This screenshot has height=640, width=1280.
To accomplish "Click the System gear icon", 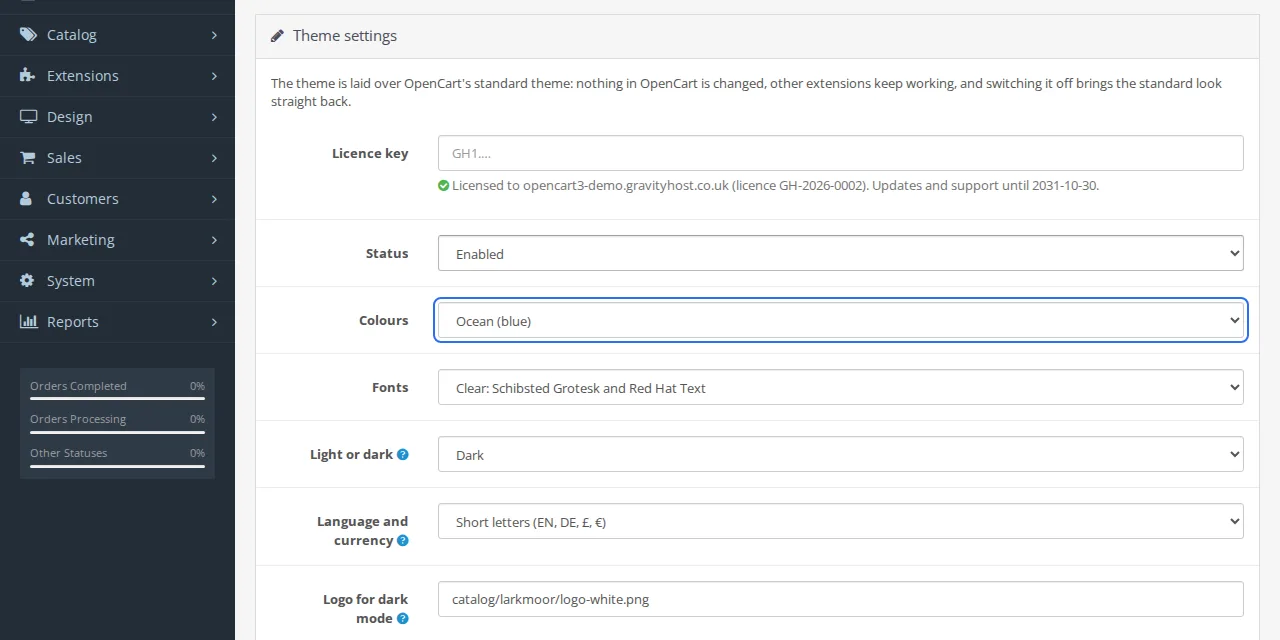I will tap(27, 281).
